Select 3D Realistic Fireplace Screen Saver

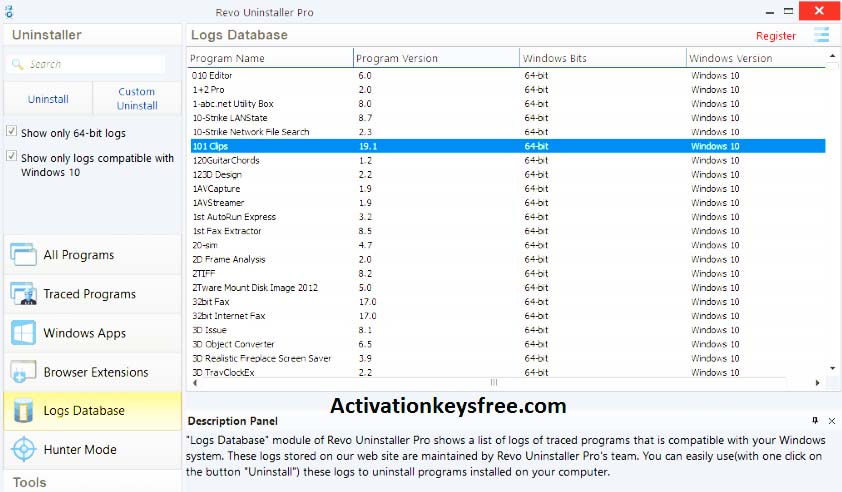pos(508,358)
